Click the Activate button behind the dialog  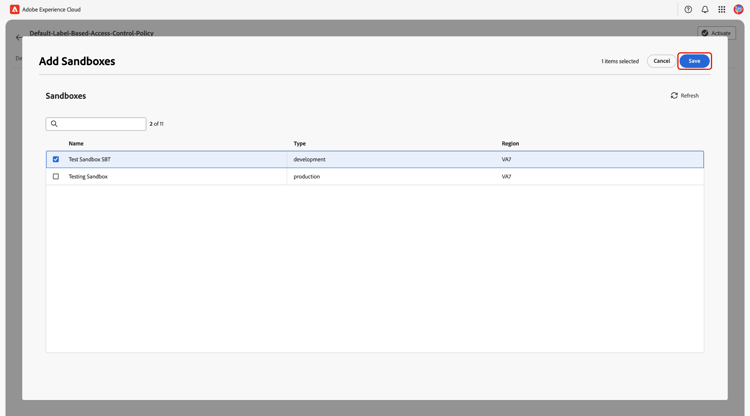(x=716, y=33)
